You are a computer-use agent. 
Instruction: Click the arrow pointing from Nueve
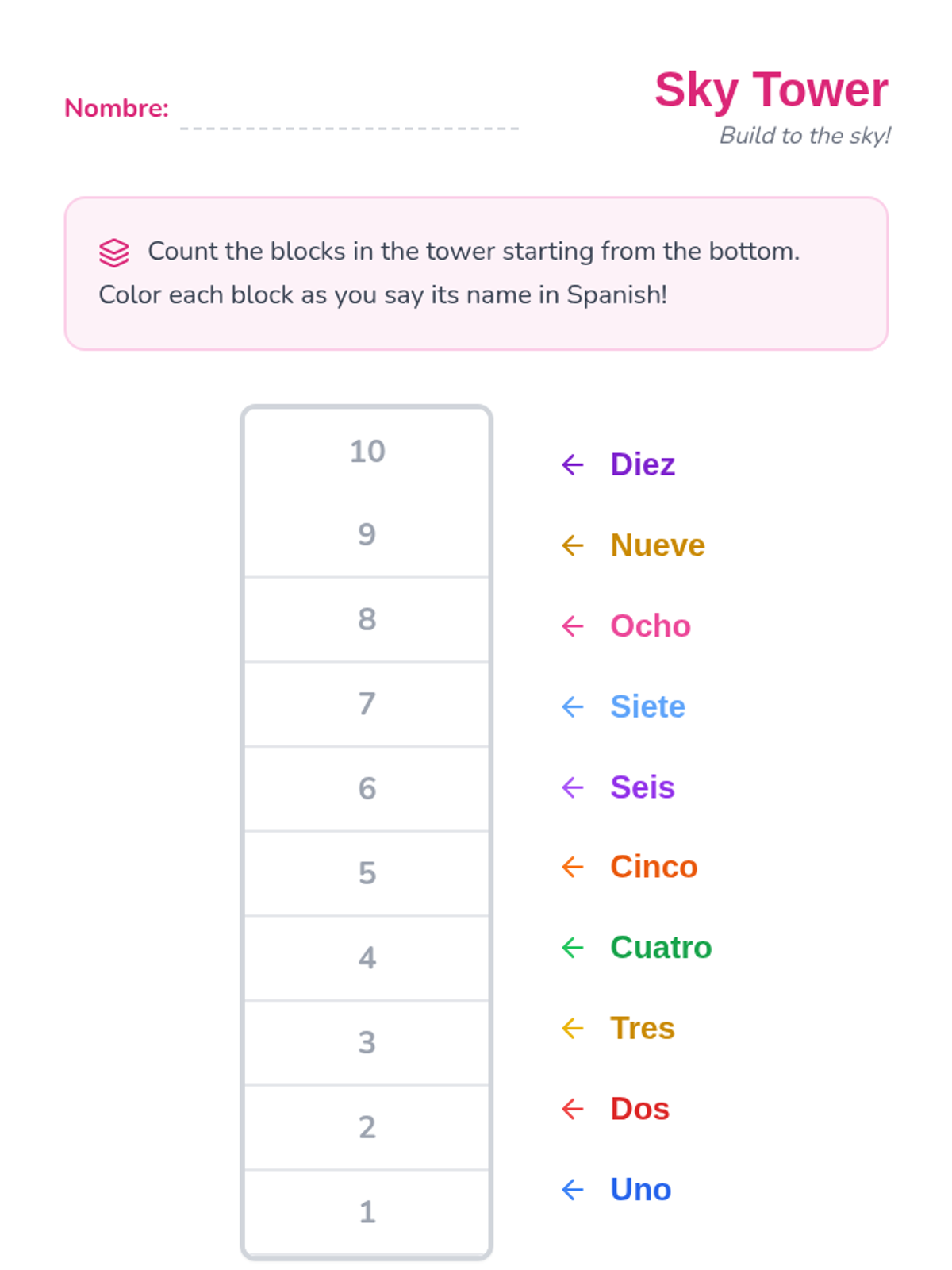coord(572,545)
